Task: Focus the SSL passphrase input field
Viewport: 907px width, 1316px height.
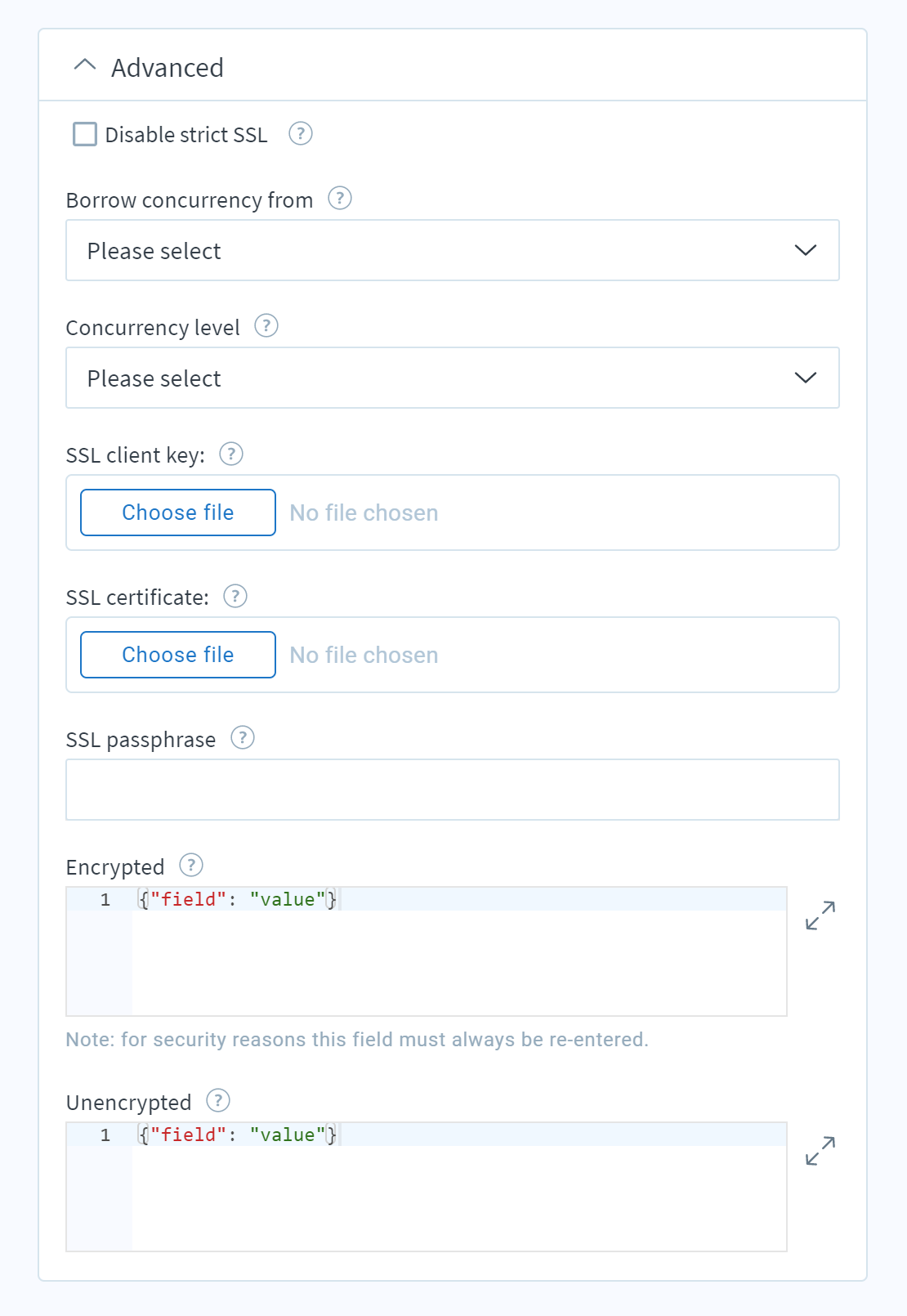Action: point(453,790)
